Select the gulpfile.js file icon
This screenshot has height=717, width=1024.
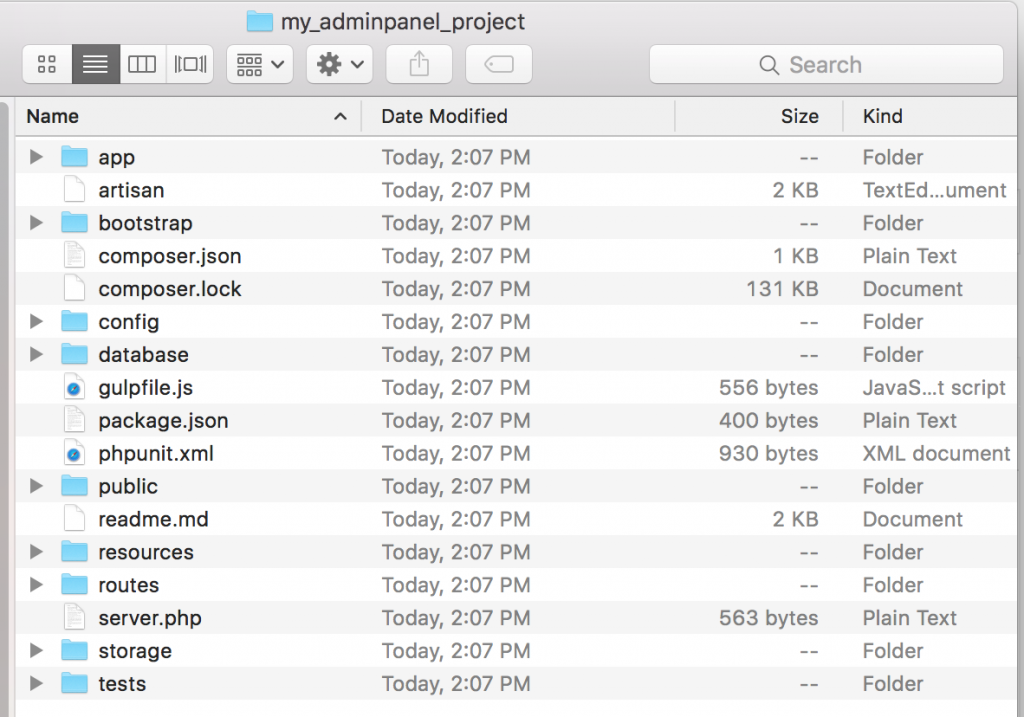tap(74, 387)
